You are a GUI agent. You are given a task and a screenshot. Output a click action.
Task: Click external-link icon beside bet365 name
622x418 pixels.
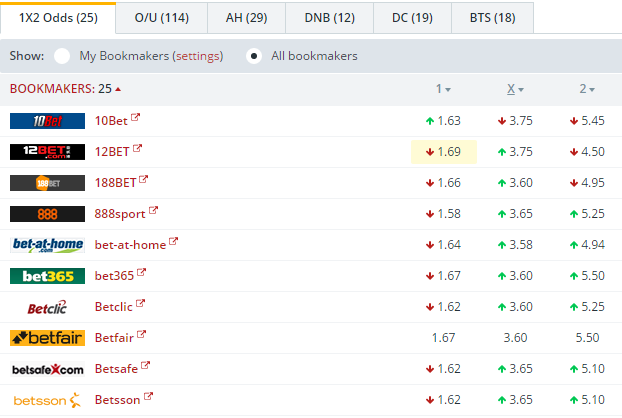[141, 272]
